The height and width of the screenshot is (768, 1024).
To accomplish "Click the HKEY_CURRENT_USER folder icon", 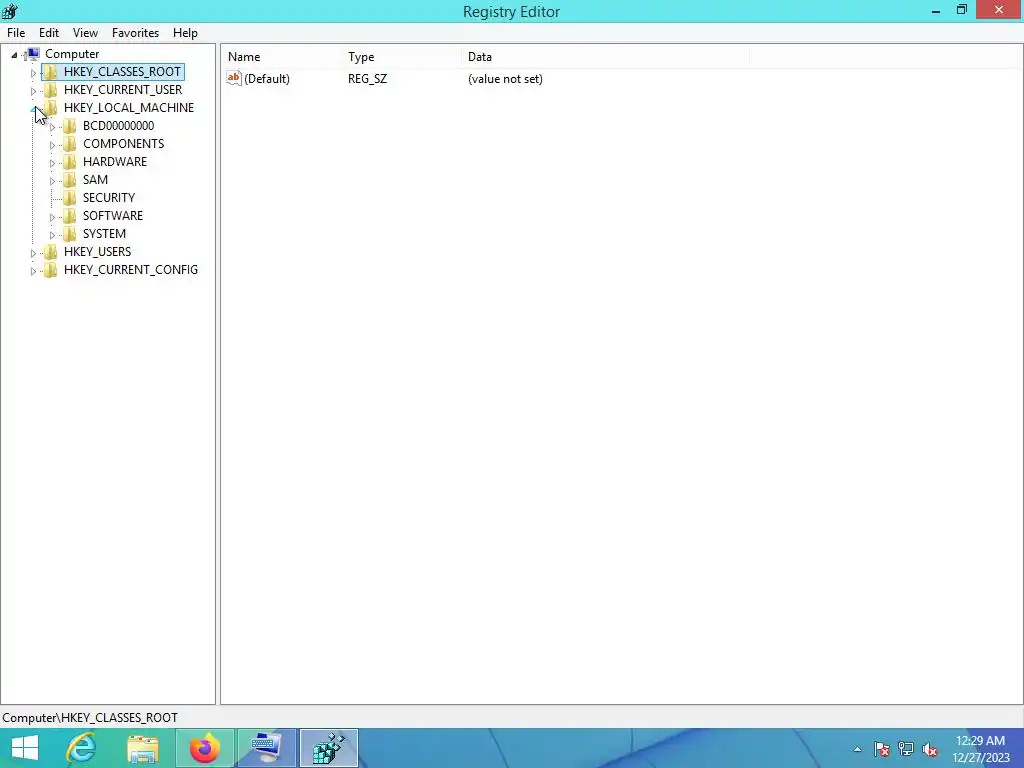I will pos(50,90).
